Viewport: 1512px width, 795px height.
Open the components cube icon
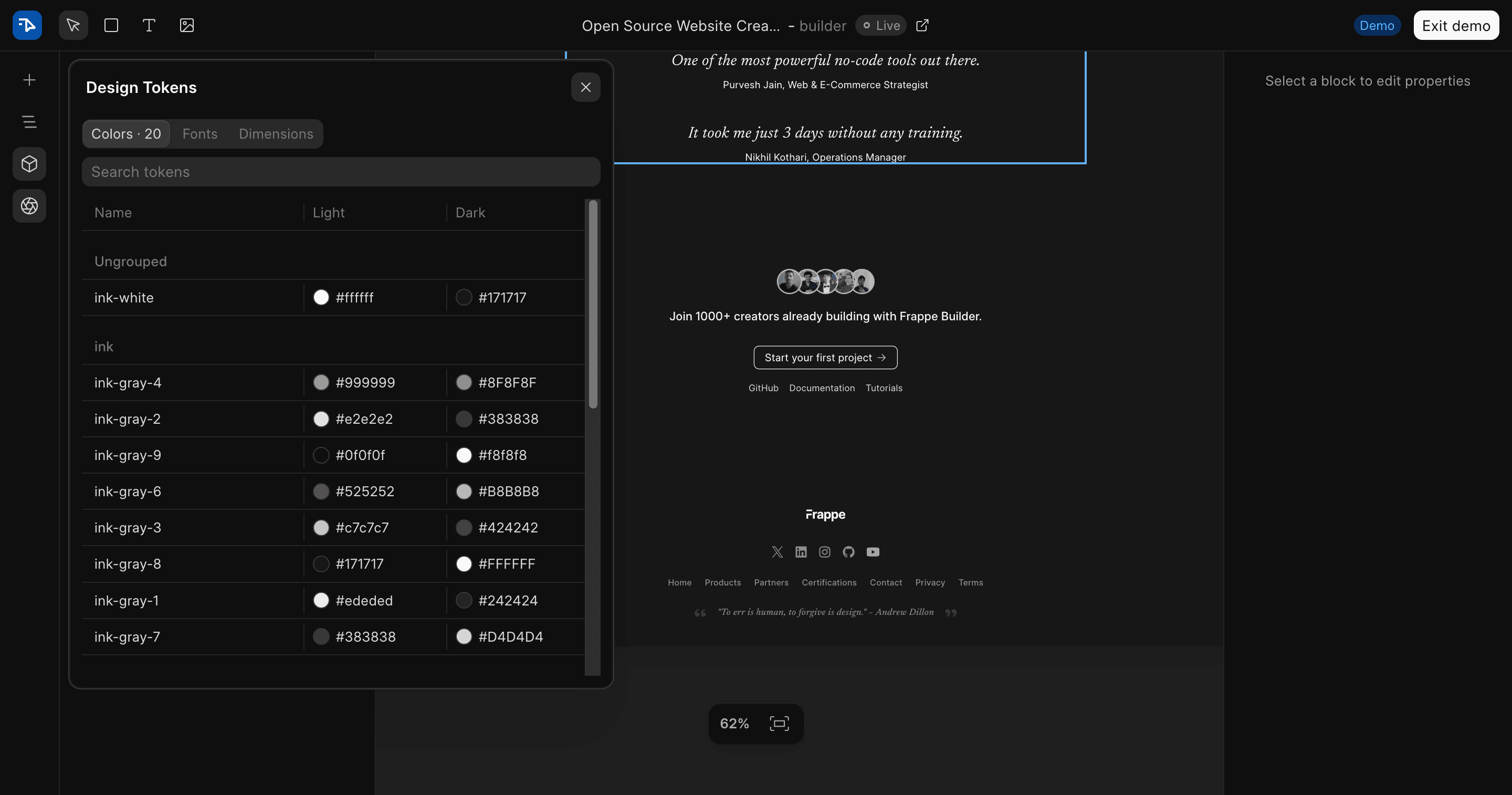[29, 164]
